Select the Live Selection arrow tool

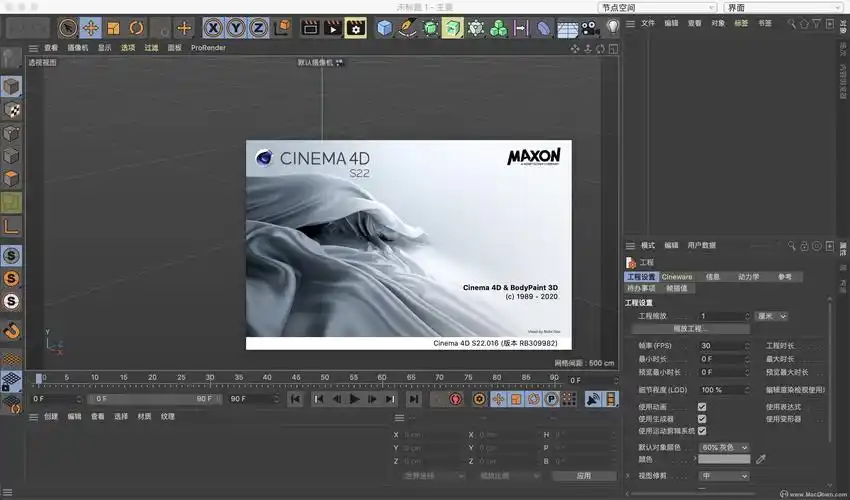[x=68, y=28]
